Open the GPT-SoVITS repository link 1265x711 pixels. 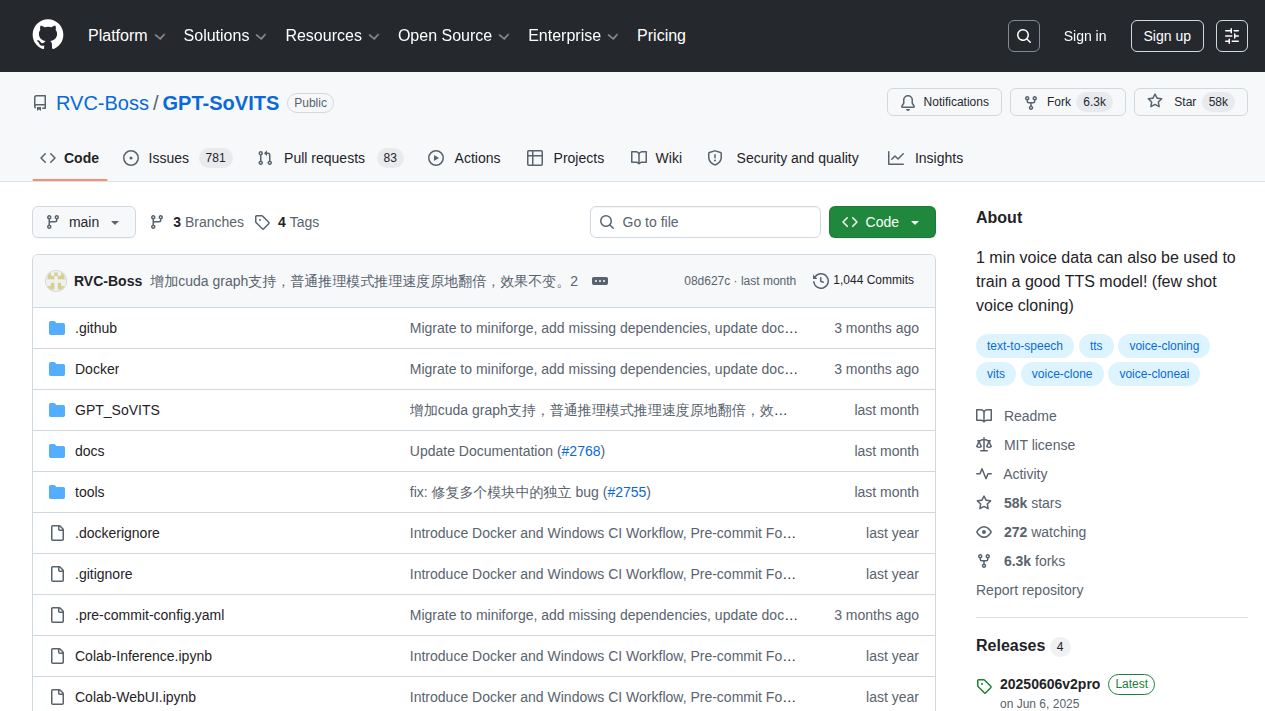click(221, 103)
